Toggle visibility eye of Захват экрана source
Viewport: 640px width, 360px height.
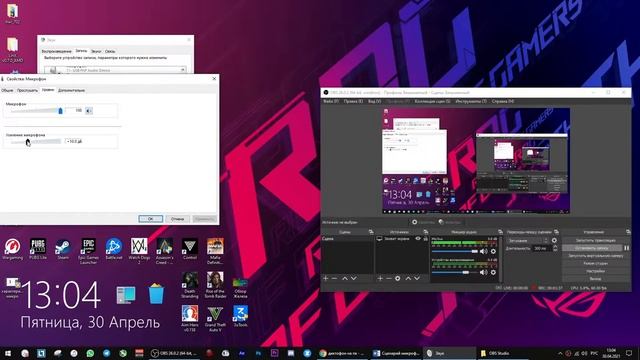pyautogui.click(x=418, y=239)
